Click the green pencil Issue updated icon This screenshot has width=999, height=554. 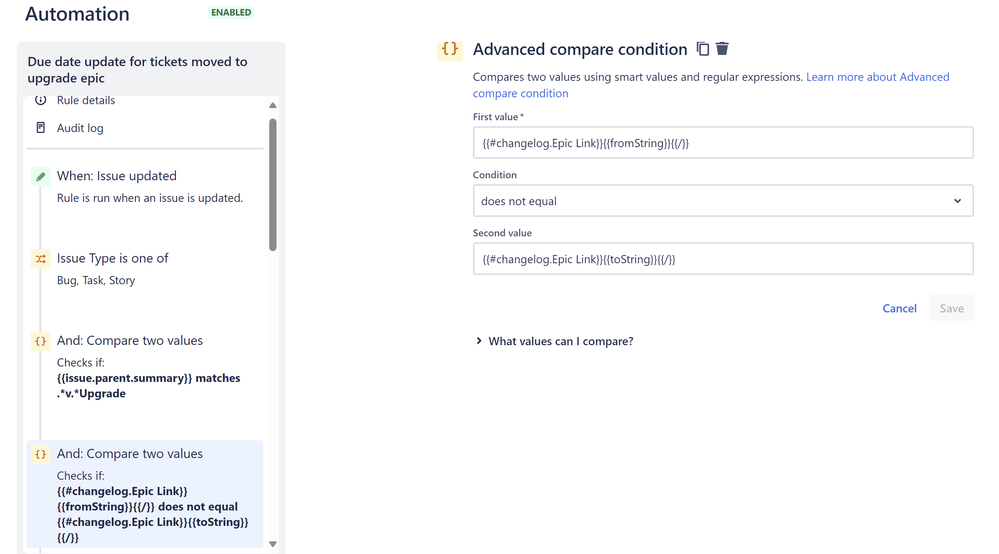click(41, 176)
